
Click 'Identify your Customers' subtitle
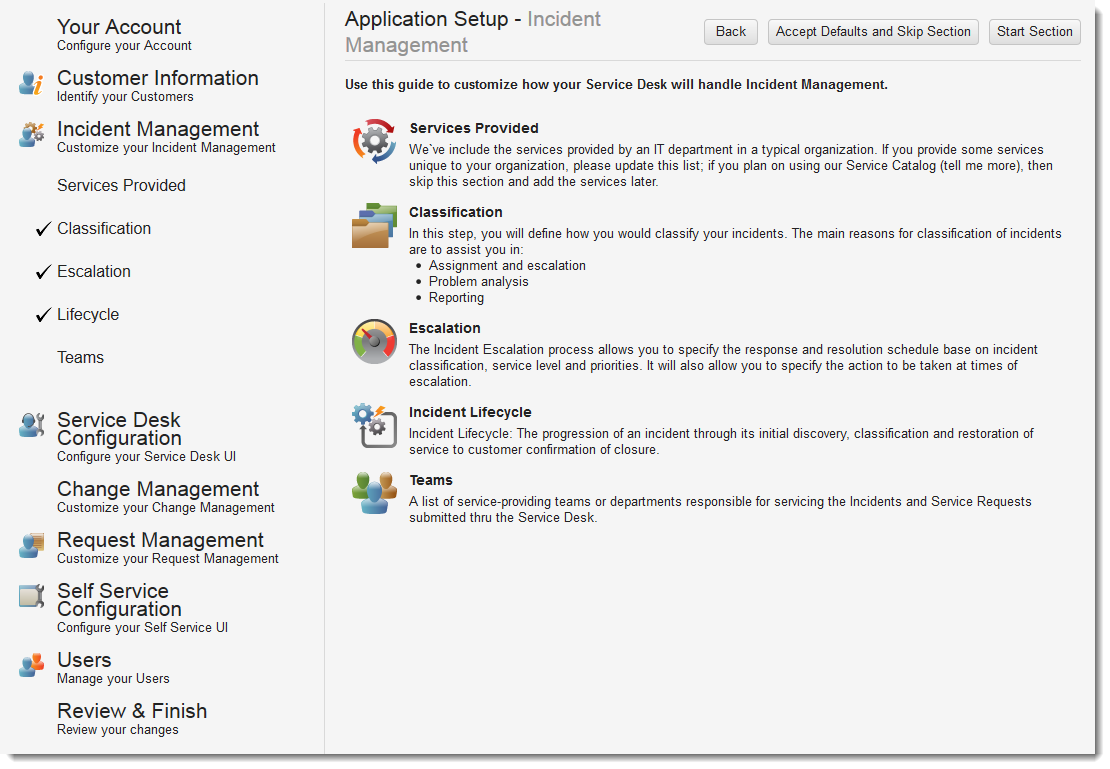(x=125, y=97)
